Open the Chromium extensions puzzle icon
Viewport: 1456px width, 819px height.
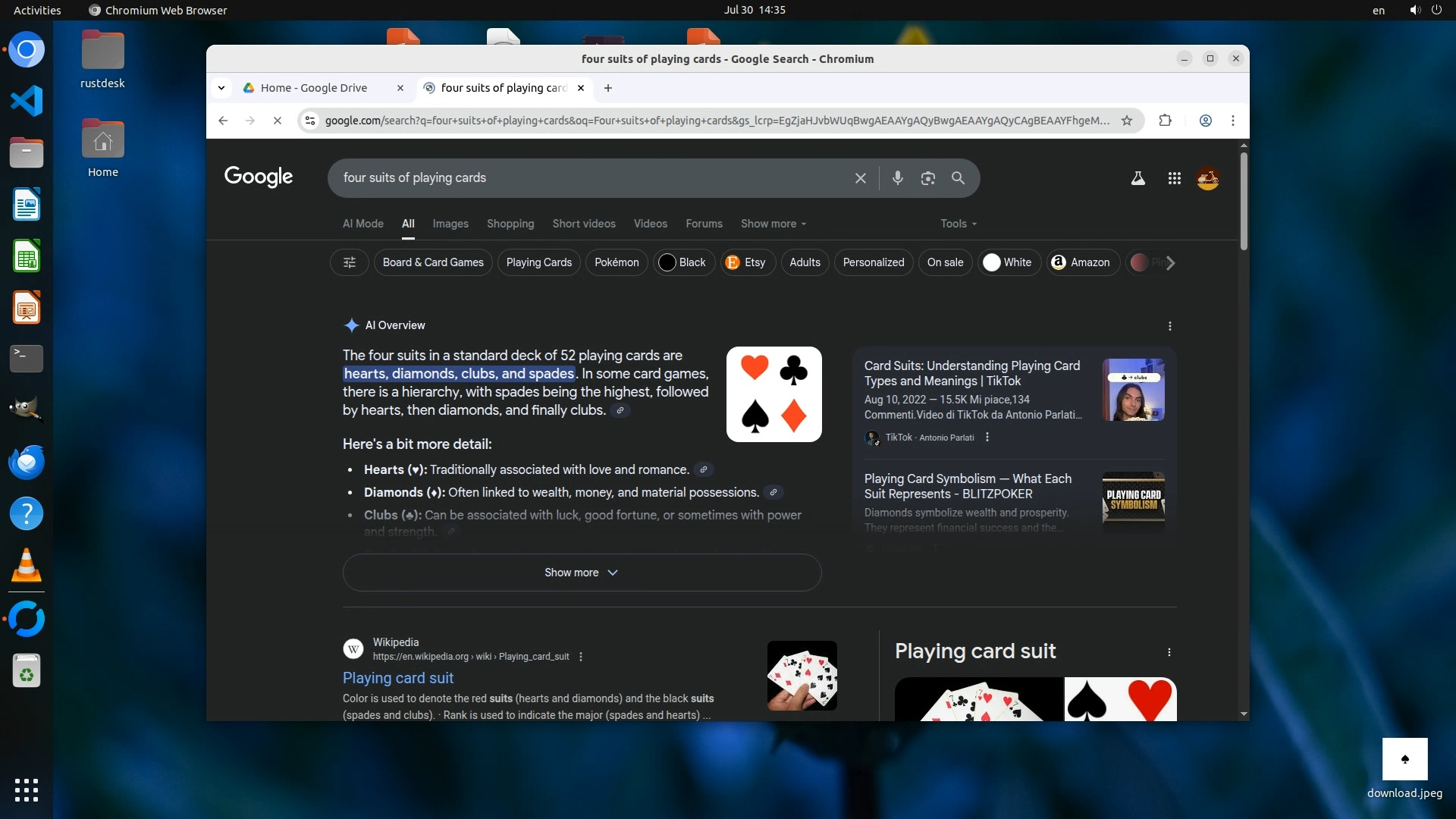tap(1165, 121)
